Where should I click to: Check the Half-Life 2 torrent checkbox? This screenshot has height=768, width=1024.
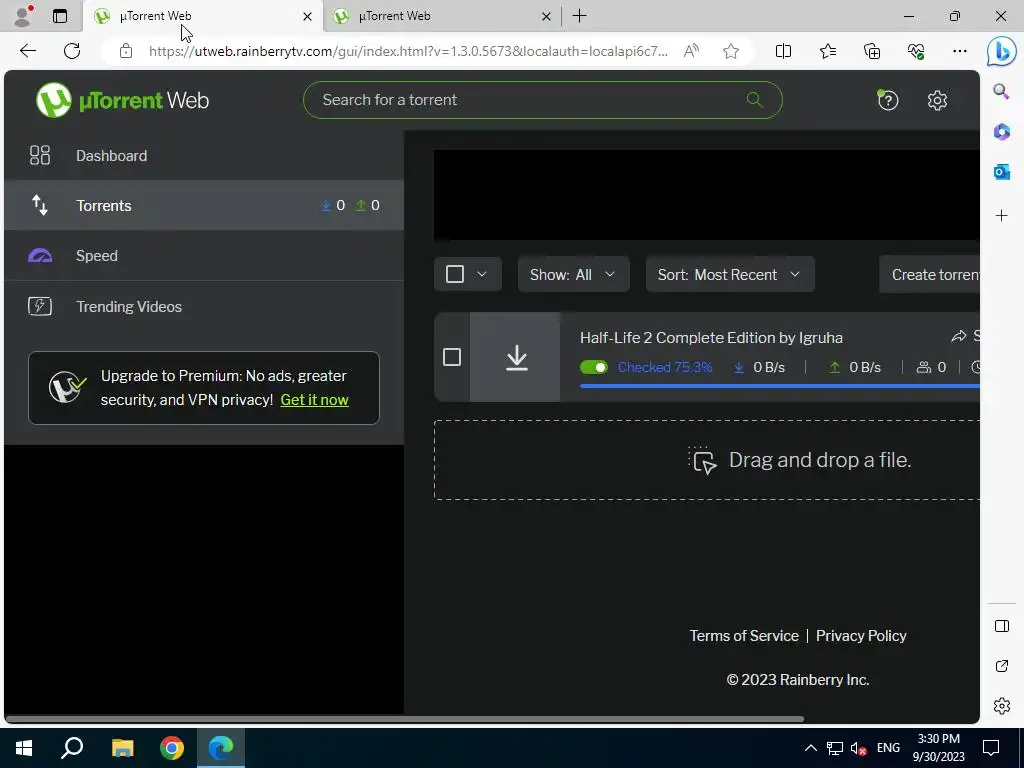point(452,357)
